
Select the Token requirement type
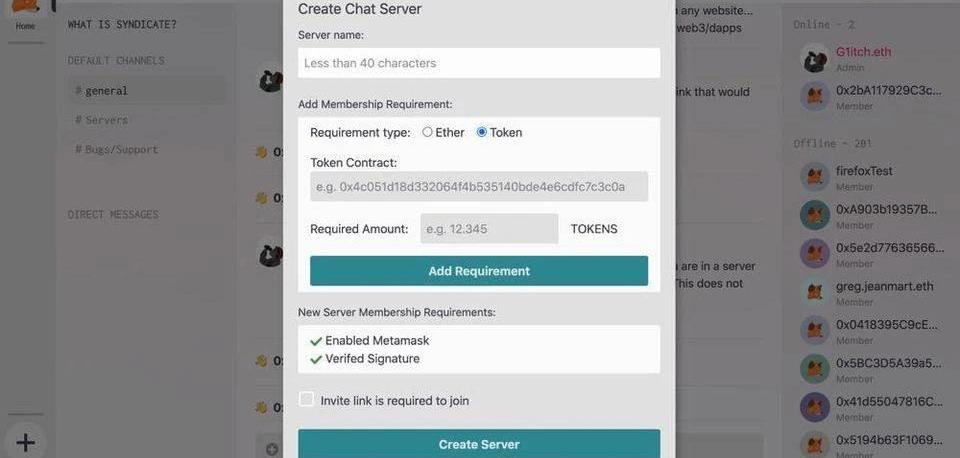481,132
